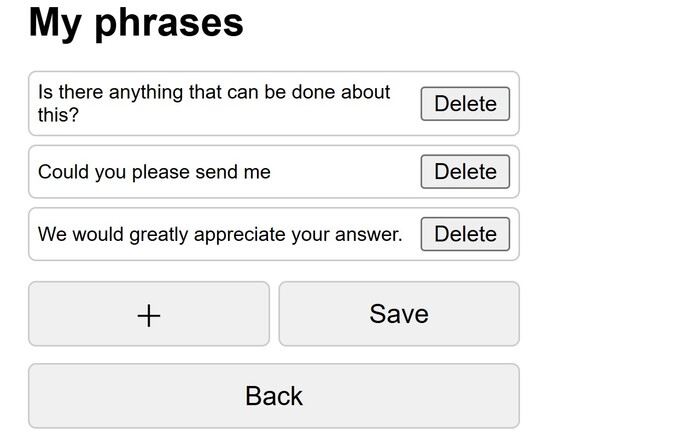This screenshot has width=700, height=438.
Task: Delete the 'Is there anything' phrase
Action: [x=465, y=104]
